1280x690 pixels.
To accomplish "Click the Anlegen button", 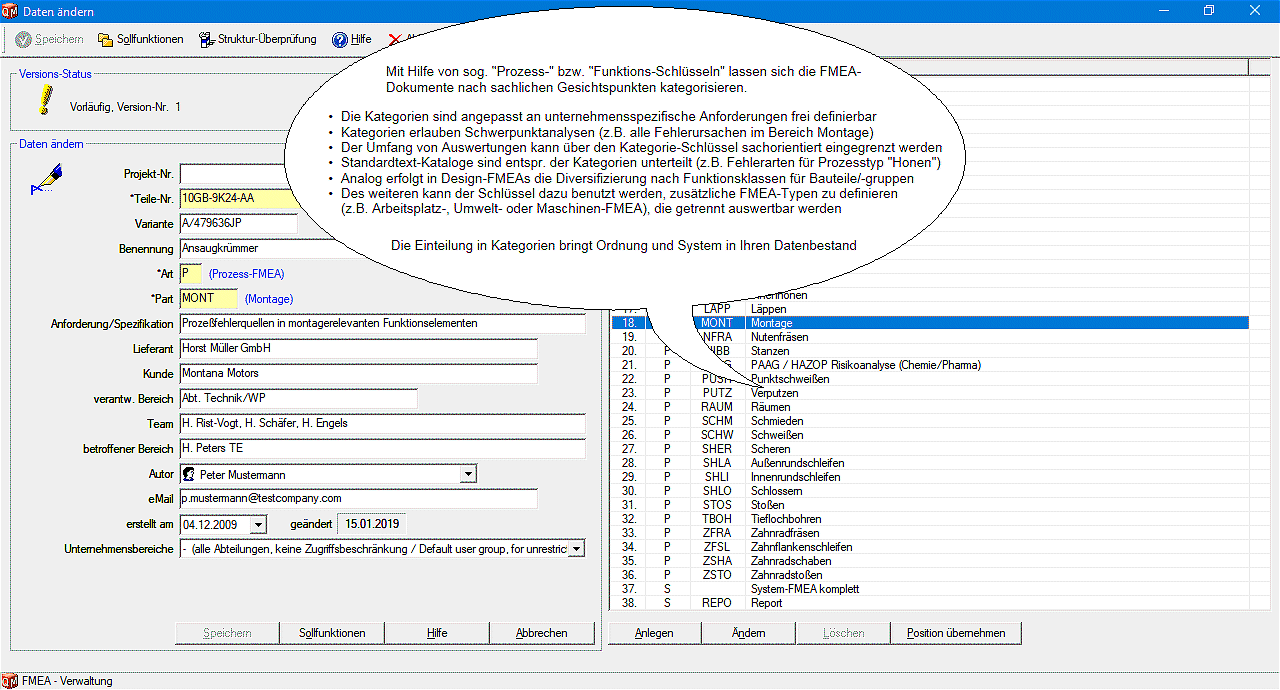I will pos(655,633).
